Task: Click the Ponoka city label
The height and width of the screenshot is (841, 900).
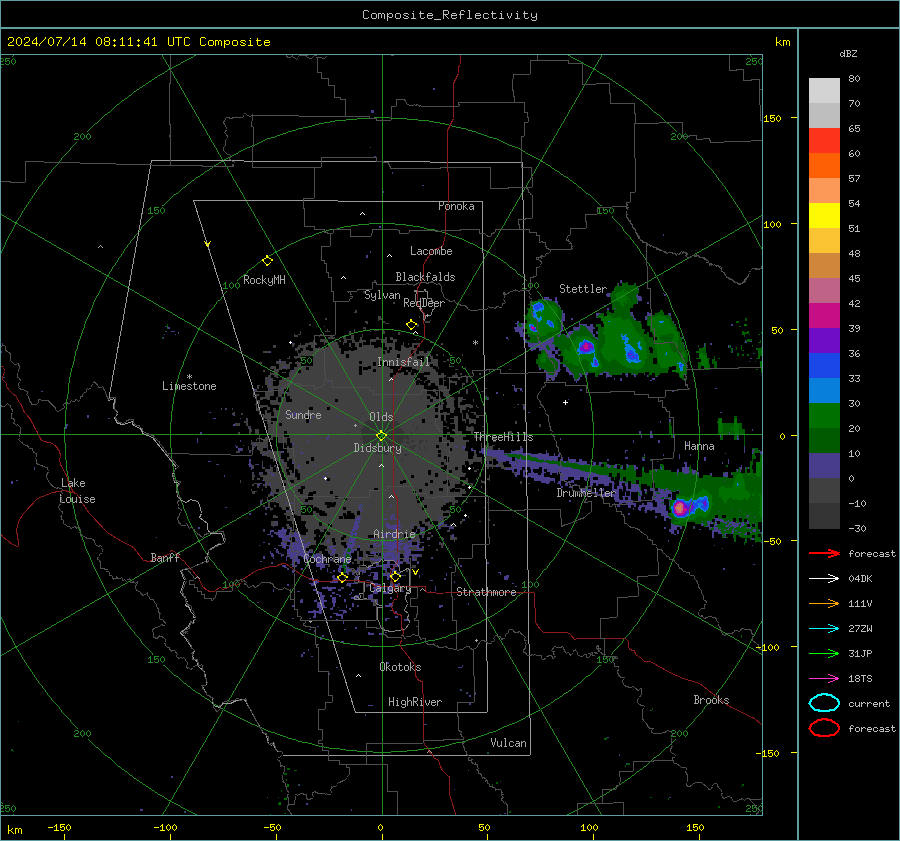Action: coord(456,206)
